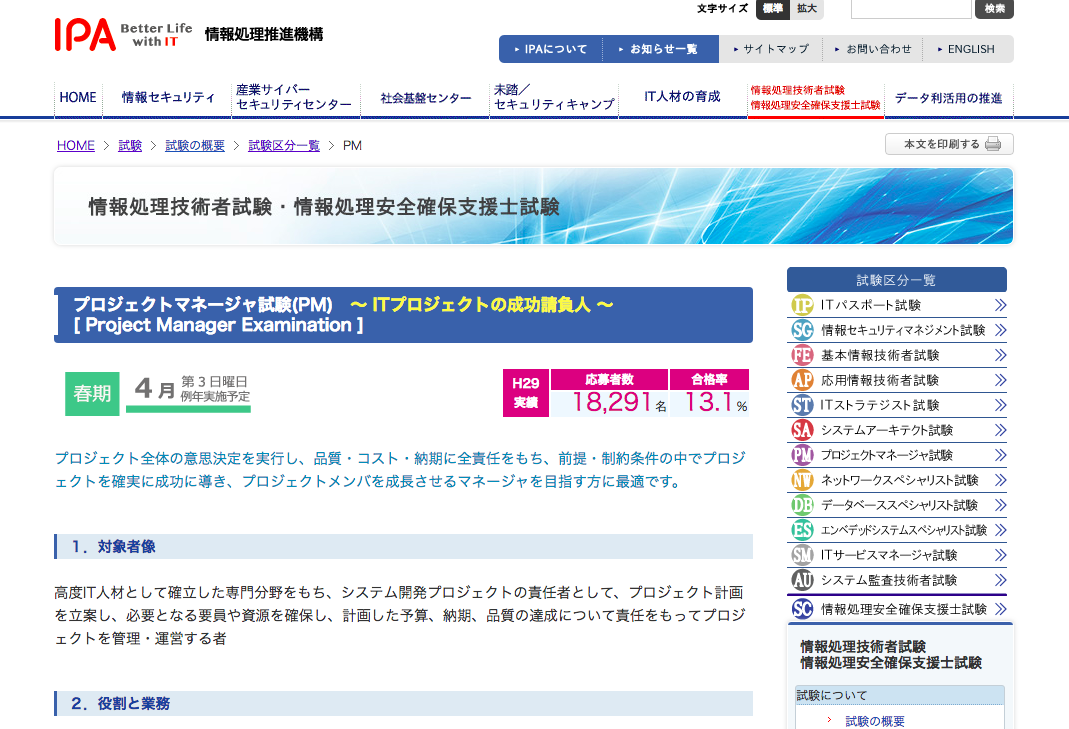Click the chevron on the 情報セキュリティマネジメント試験 row
The height and width of the screenshot is (729, 1069).
[1000, 330]
